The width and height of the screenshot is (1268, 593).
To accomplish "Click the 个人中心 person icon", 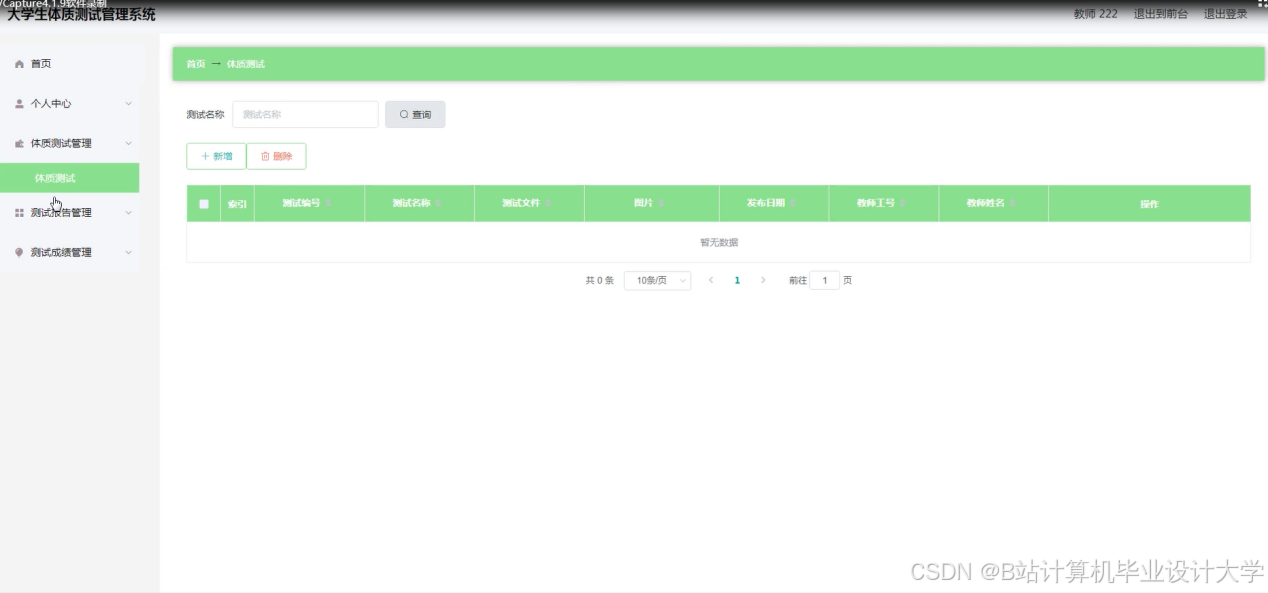I will coord(19,104).
